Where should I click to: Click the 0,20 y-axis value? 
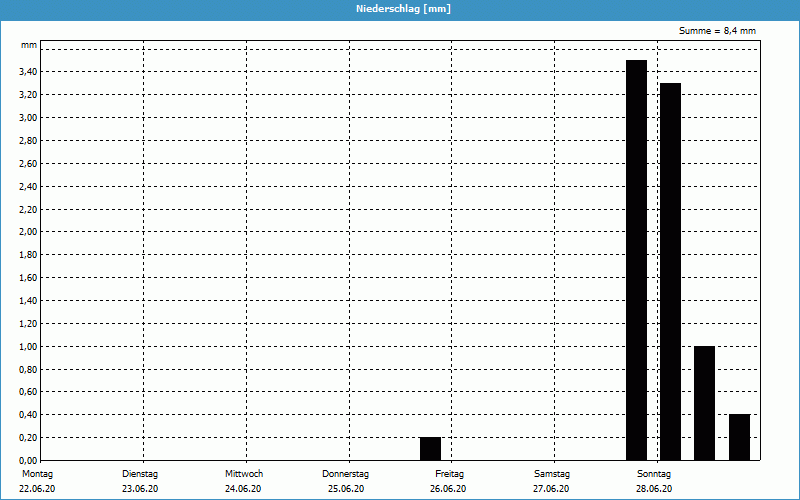28,438
